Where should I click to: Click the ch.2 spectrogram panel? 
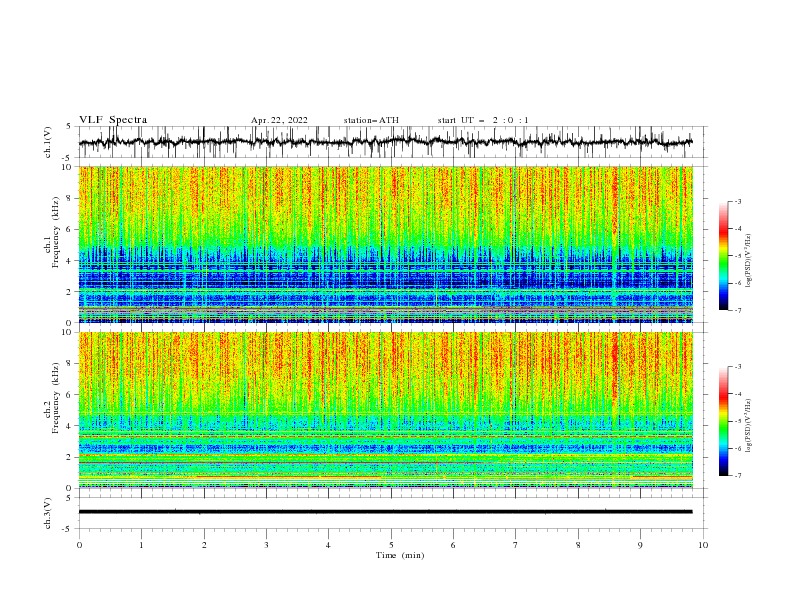386,410
